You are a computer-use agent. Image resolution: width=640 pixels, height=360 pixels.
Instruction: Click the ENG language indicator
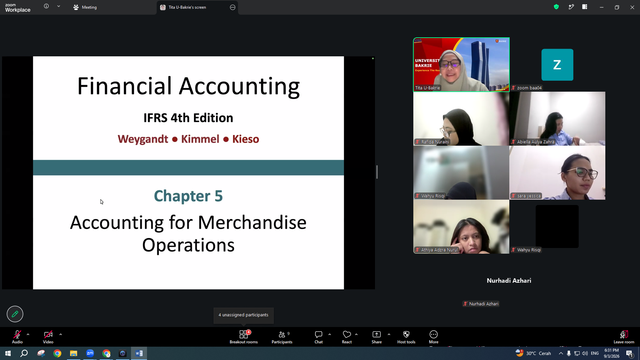coord(595,353)
